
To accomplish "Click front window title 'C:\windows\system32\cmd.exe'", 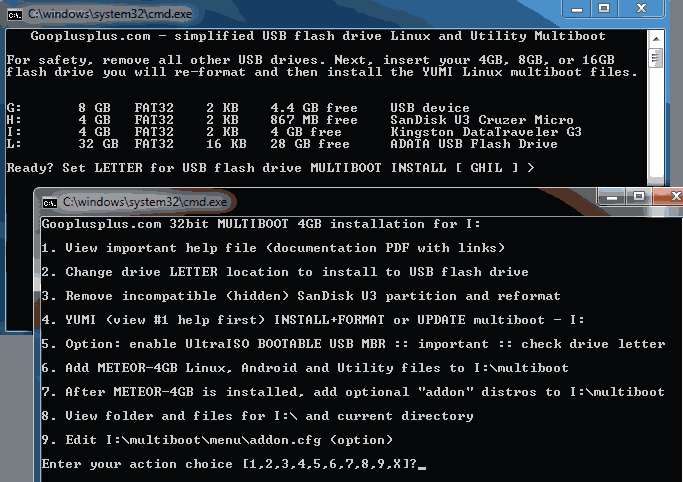I will coord(145,202).
